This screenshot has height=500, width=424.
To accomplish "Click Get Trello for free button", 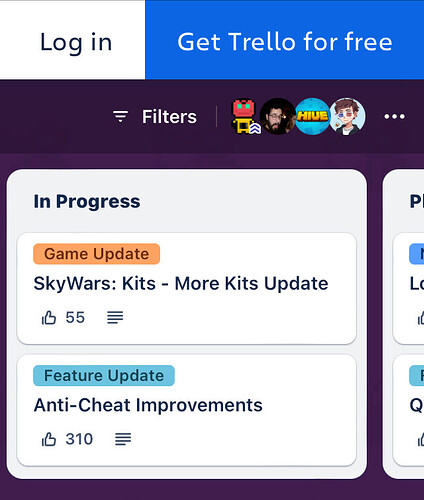I will click(285, 40).
